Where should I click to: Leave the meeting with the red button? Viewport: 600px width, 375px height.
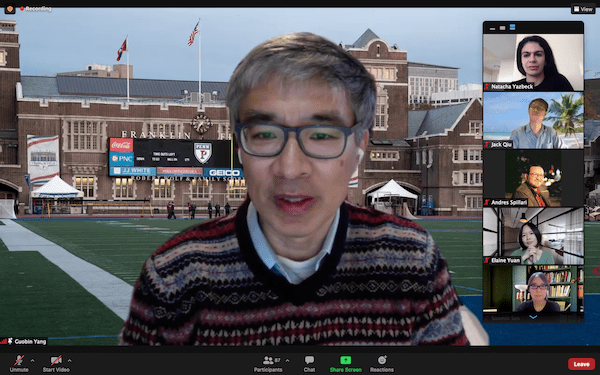pyautogui.click(x=581, y=364)
